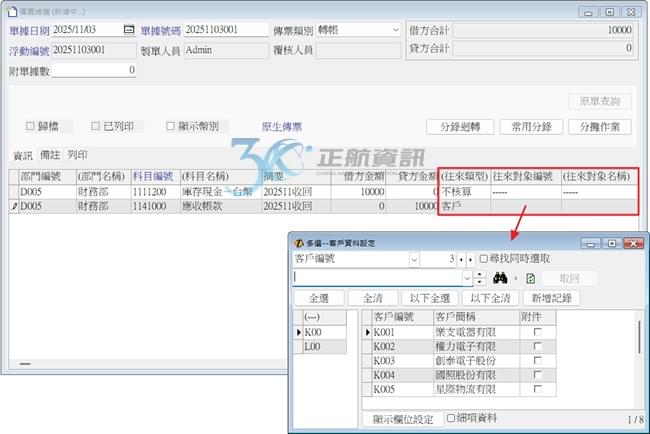Tick the 附件 checkbox for K002
This screenshot has width=650, height=434.
[537, 346]
